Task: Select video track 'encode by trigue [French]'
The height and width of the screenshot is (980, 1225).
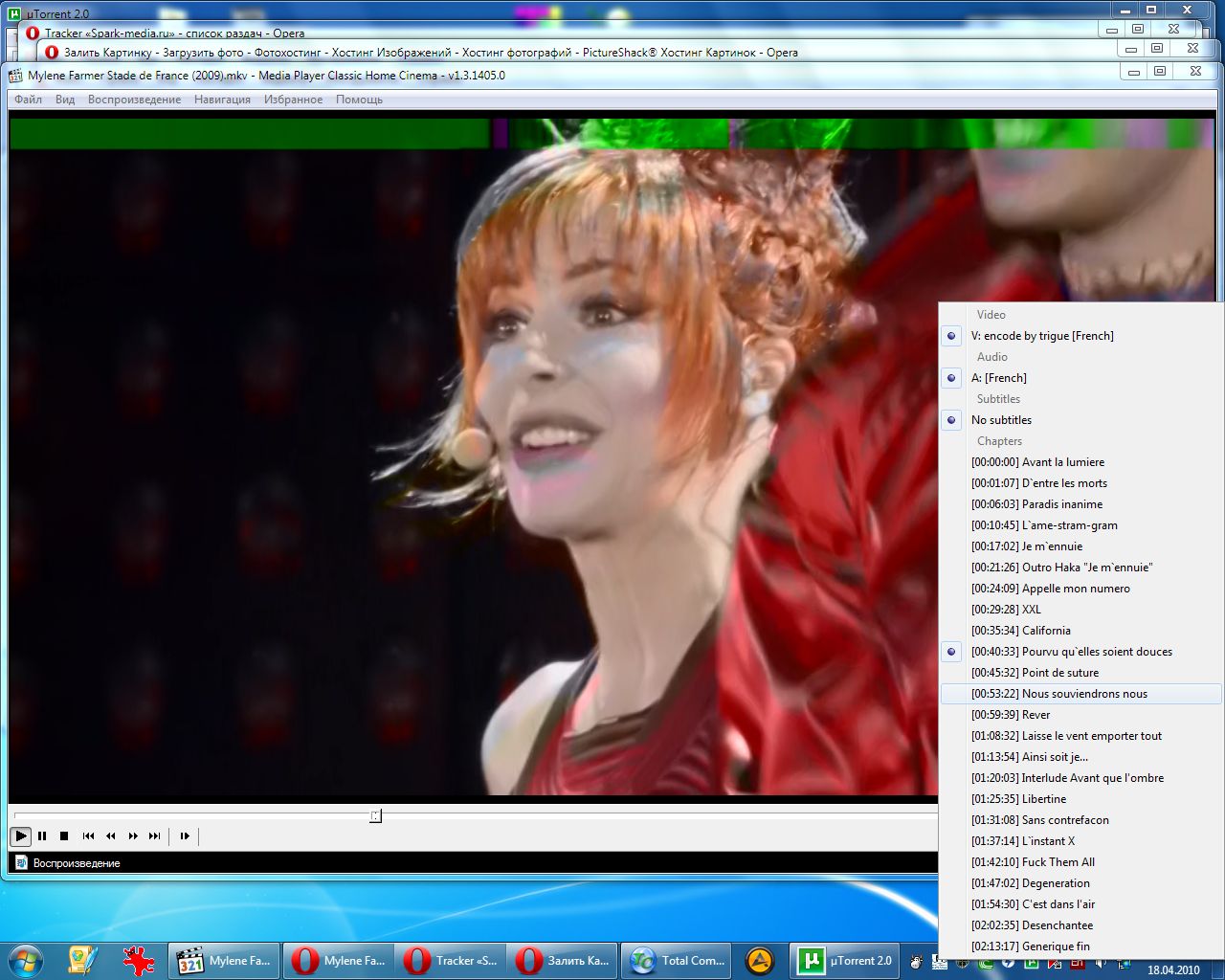Action: (x=1081, y=336)
